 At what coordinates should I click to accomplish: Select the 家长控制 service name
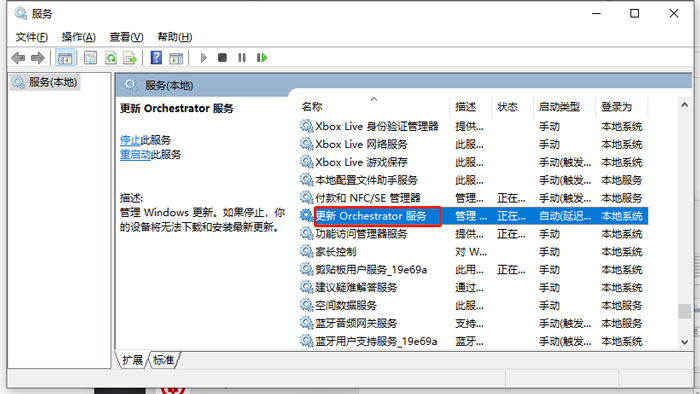(336, 252)
